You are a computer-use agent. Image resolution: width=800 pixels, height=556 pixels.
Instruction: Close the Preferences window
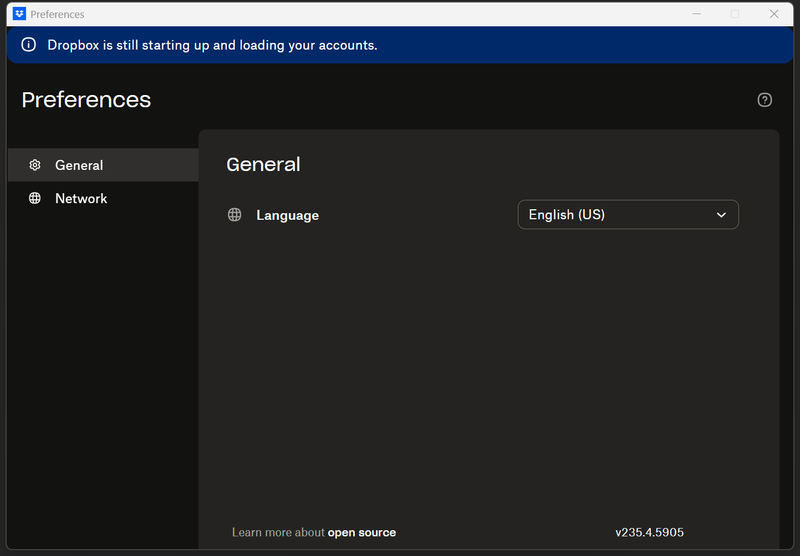(774, 14)
